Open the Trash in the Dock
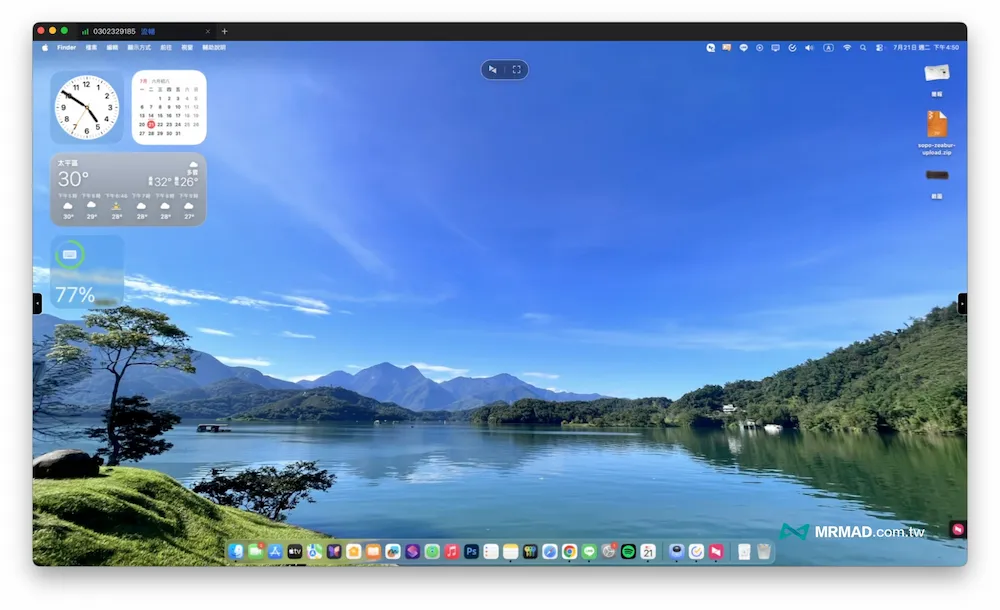 (x=764, y=551)
